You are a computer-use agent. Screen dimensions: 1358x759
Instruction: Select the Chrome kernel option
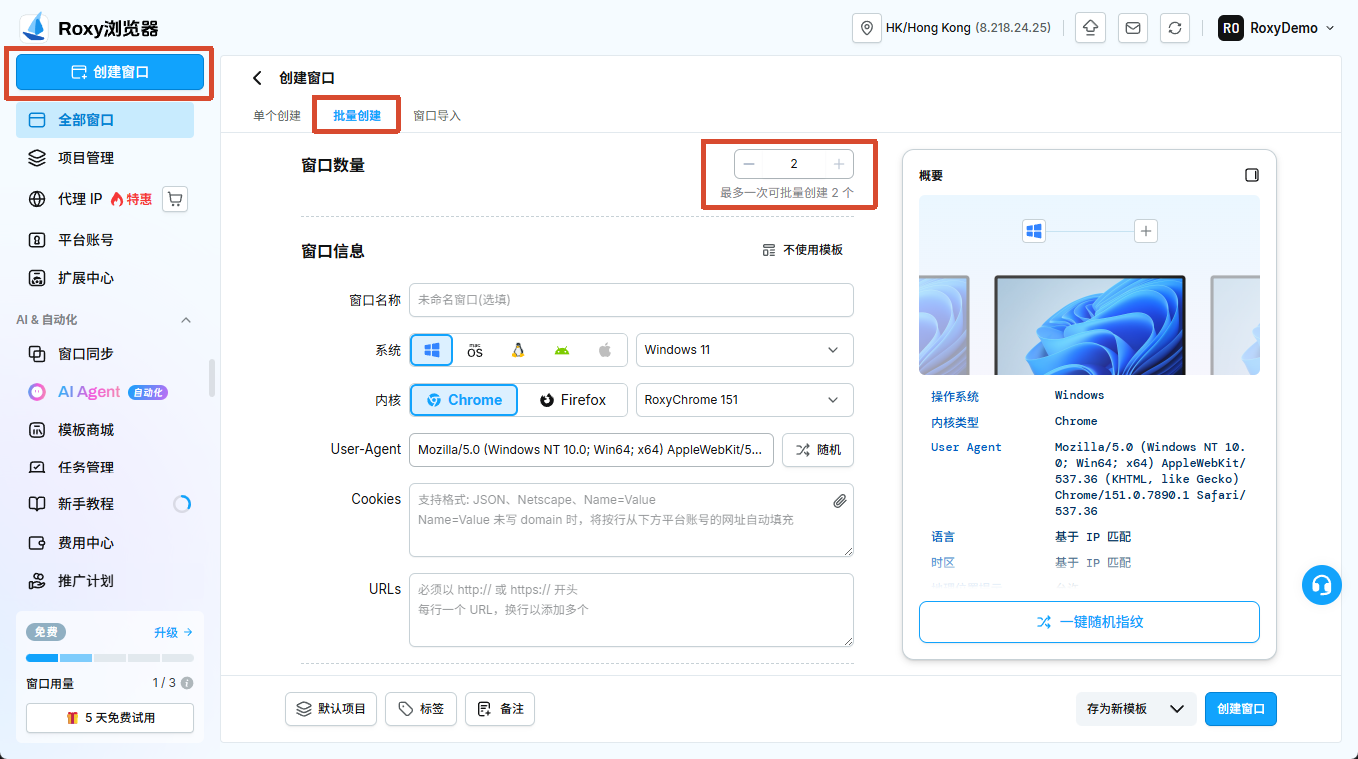point(464,400)
